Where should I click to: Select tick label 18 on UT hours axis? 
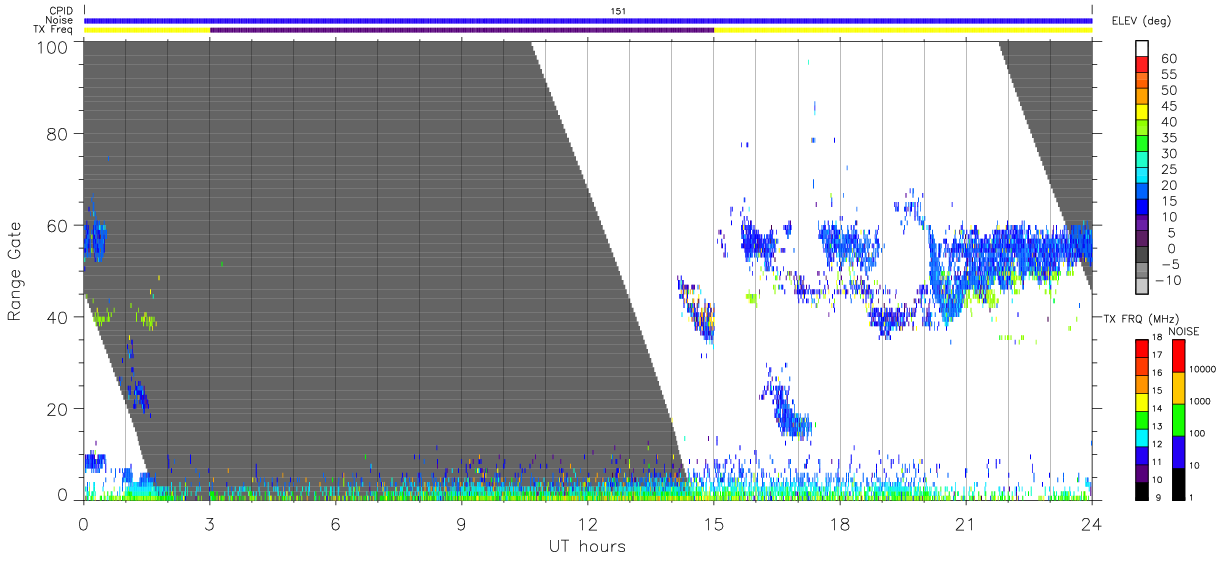point(839,523)
